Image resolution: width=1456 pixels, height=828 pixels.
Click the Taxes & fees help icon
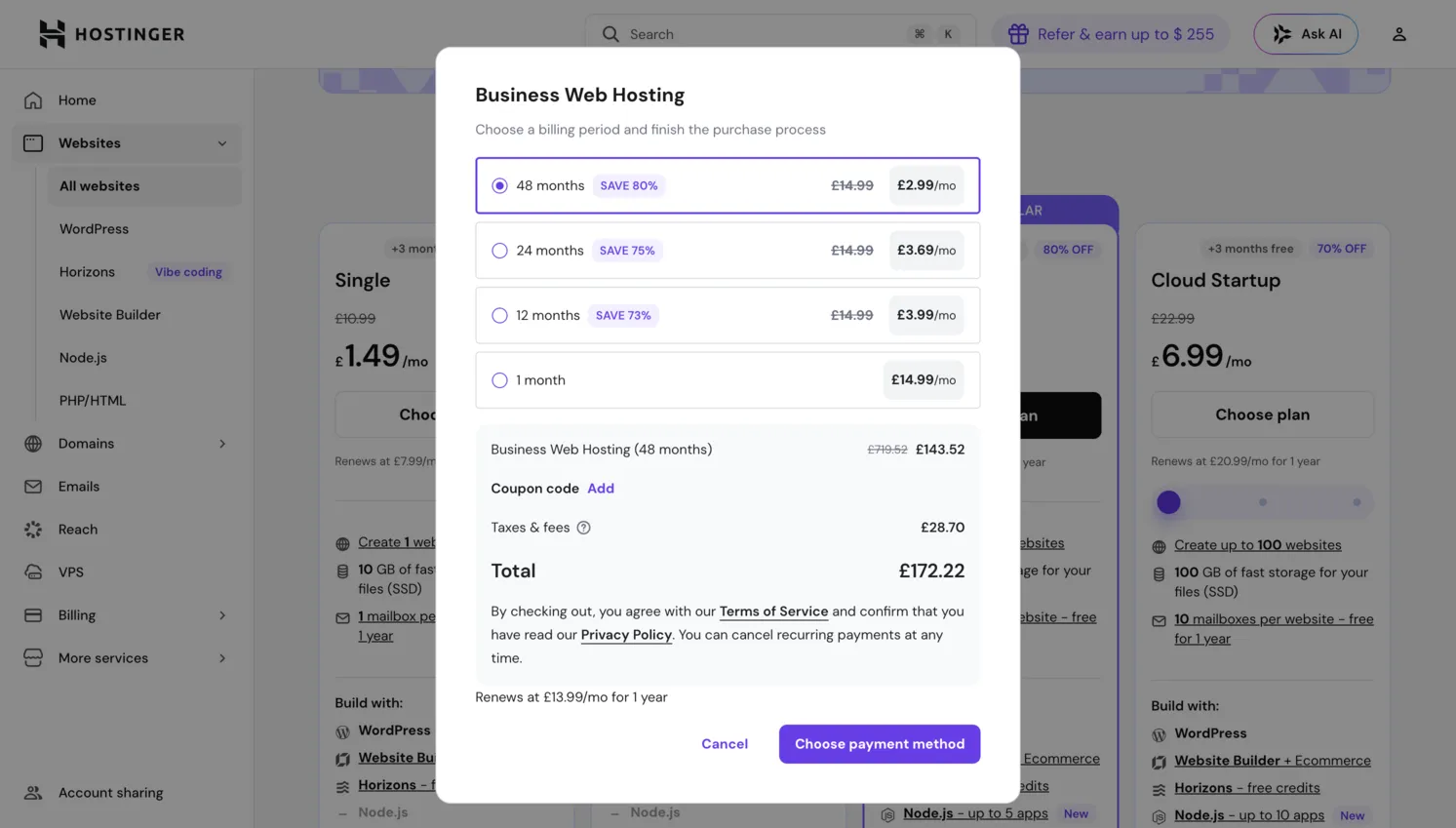pos(583,528)
